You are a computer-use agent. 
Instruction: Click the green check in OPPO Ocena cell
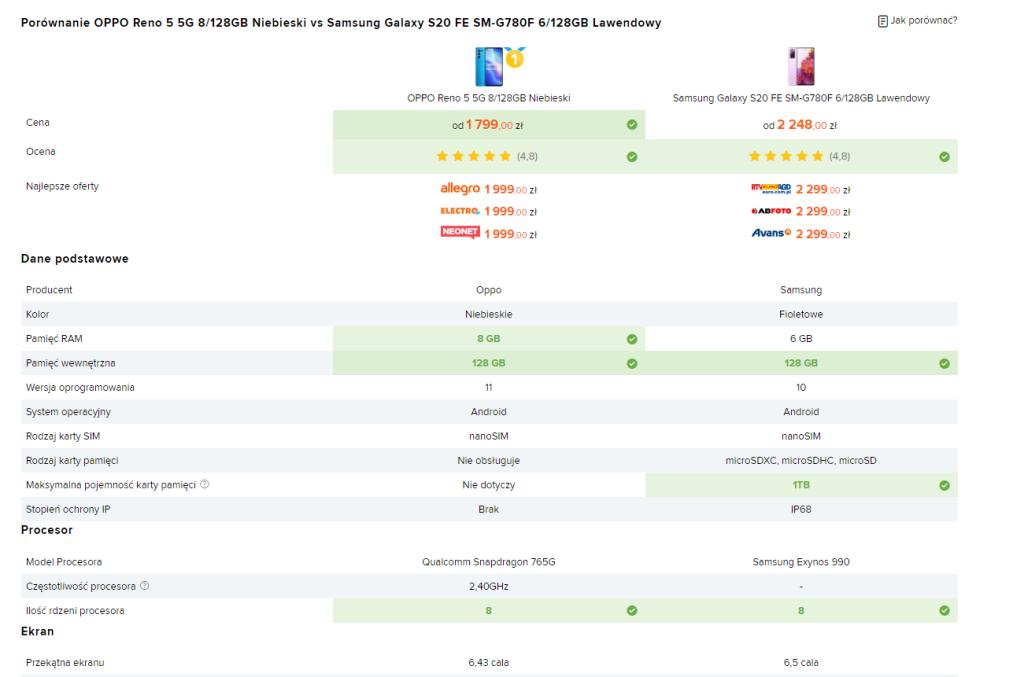[x=632, y=157]
